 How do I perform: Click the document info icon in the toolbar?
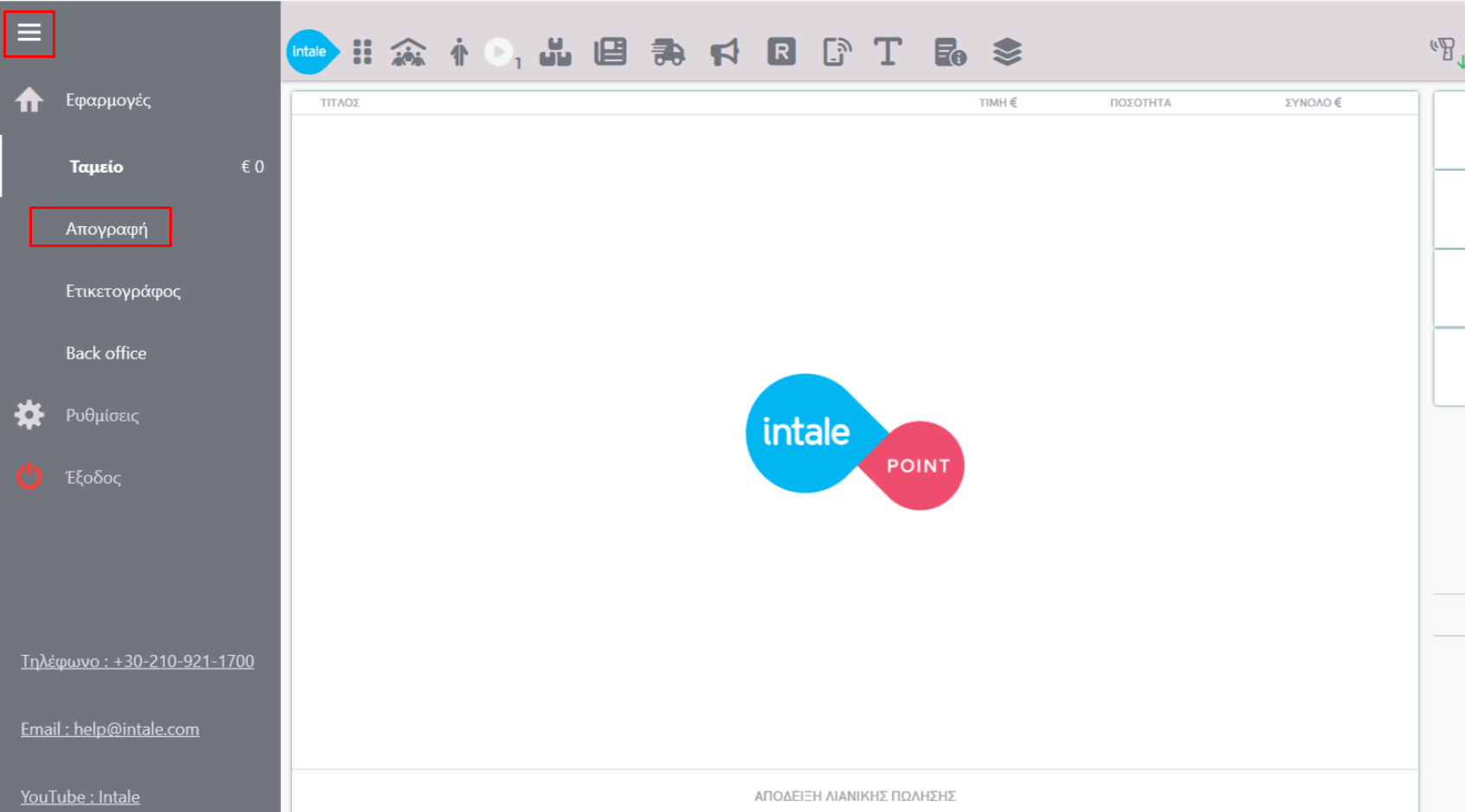950,52
